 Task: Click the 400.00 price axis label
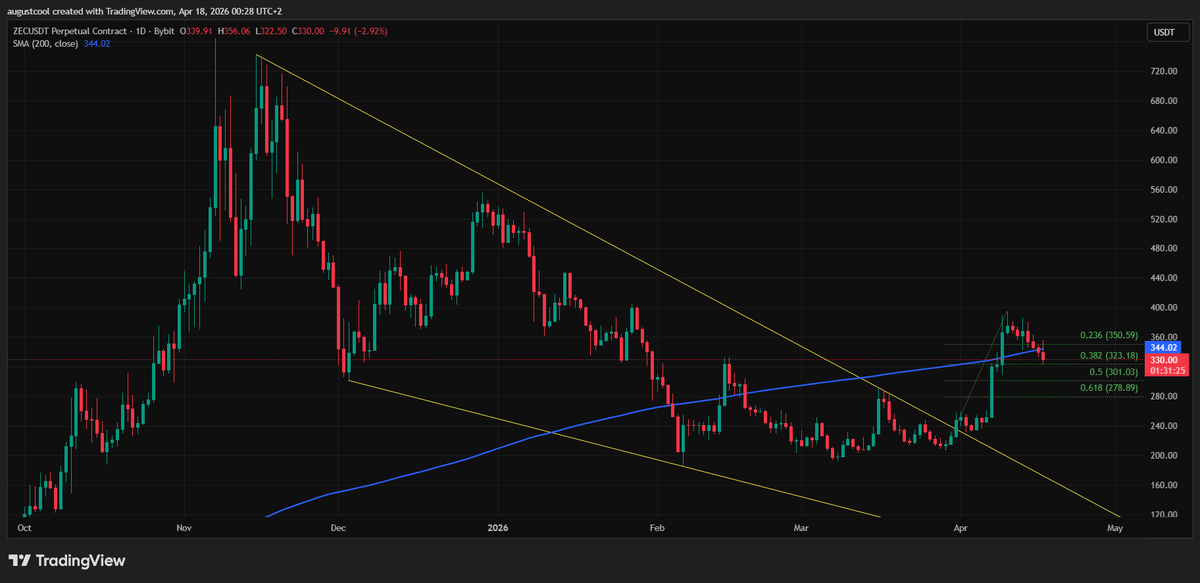(1164, 308)
